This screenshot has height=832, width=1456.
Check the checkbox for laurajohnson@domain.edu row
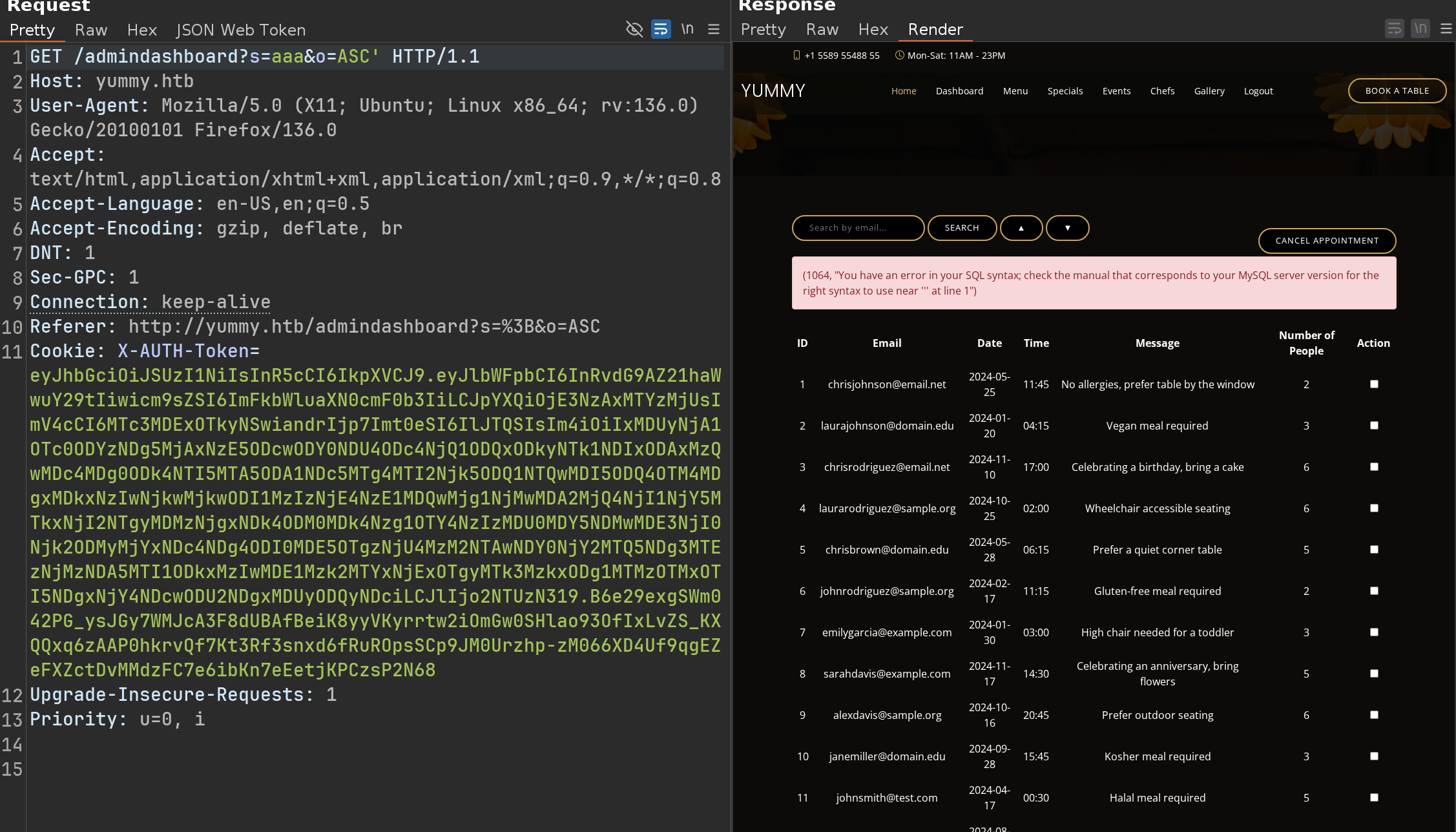click(x=1374, y=426)
